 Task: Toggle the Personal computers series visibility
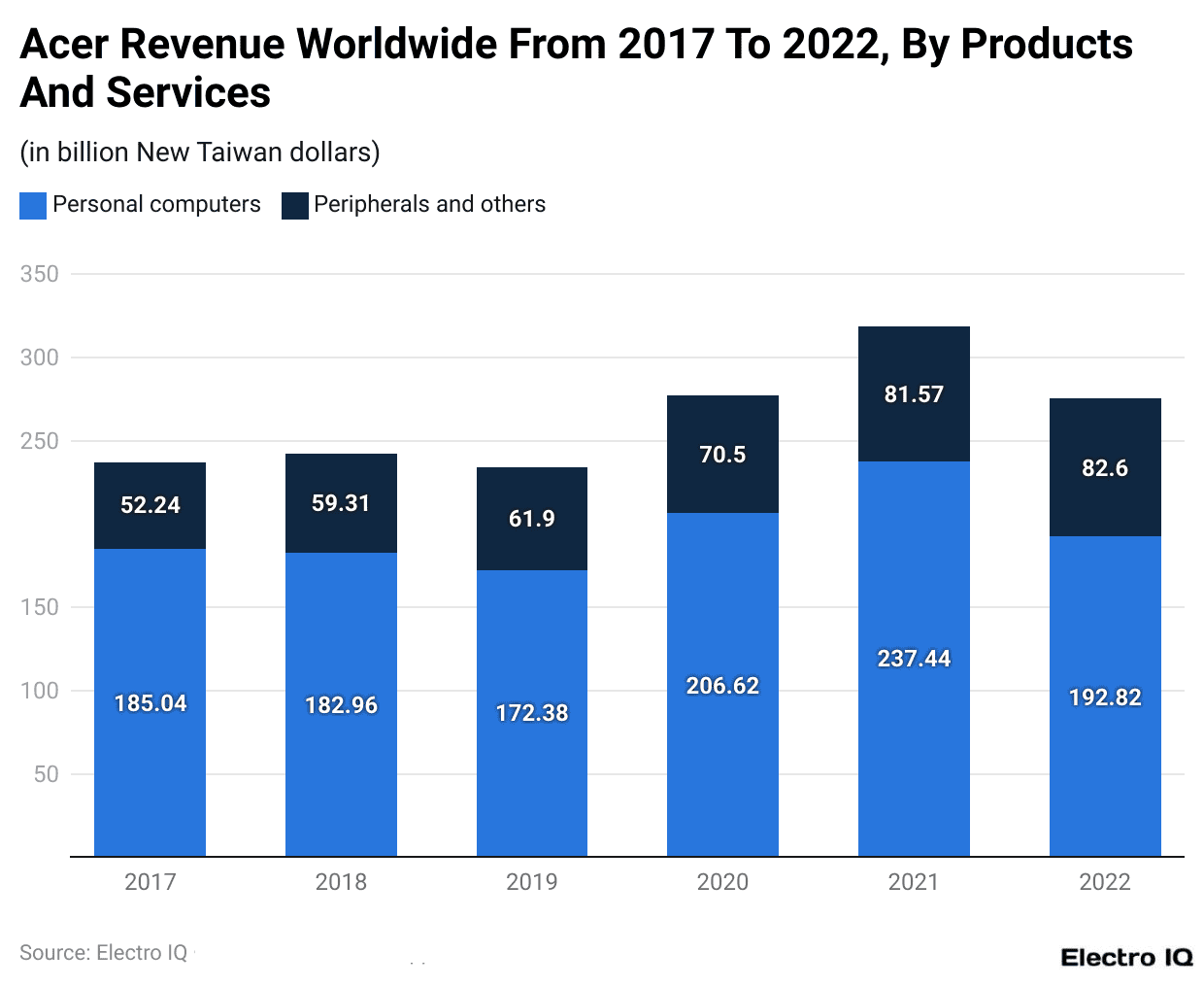157,205
